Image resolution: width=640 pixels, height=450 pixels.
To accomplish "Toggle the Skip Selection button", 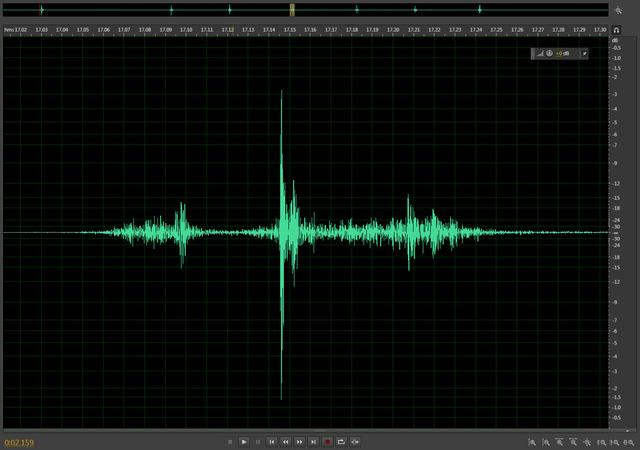I will [355, 442].
